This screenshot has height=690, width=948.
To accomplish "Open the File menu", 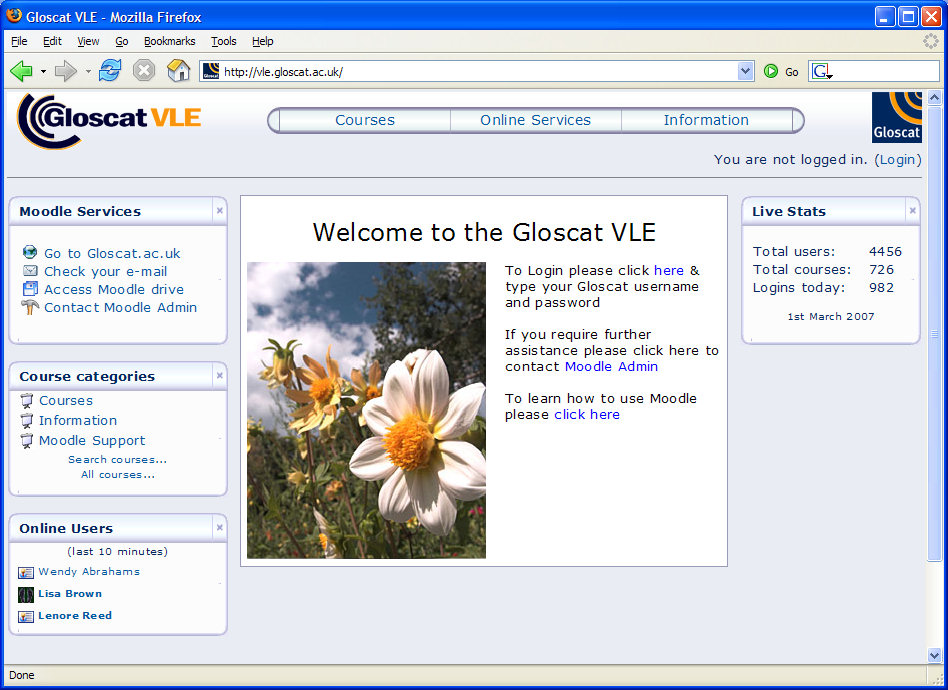I will [19, 41].
